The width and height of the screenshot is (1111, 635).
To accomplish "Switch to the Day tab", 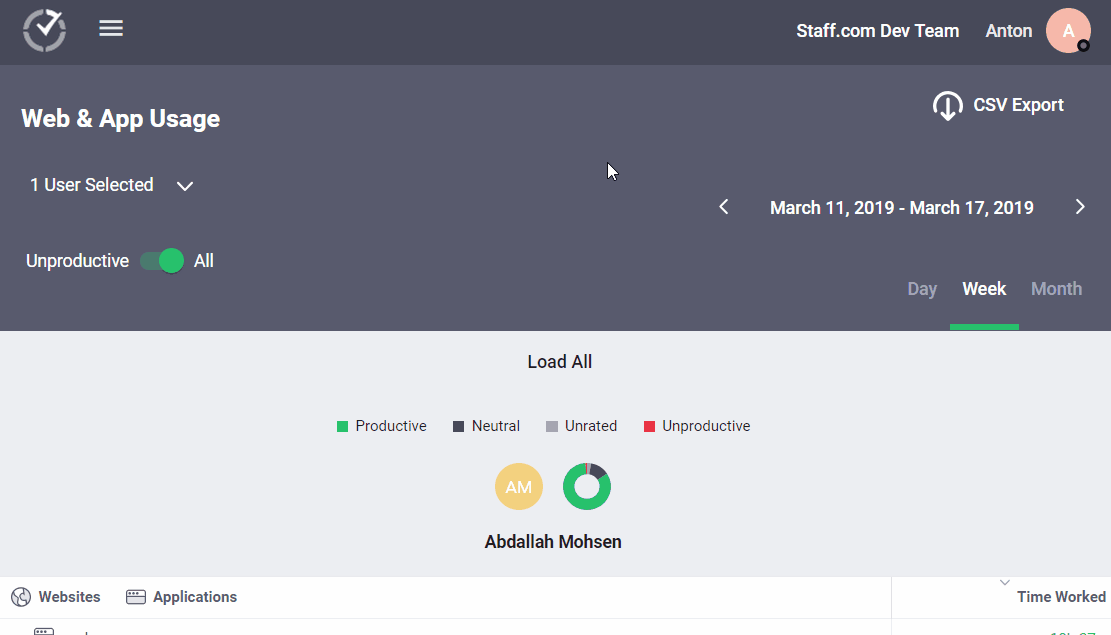I will [921, 288].
